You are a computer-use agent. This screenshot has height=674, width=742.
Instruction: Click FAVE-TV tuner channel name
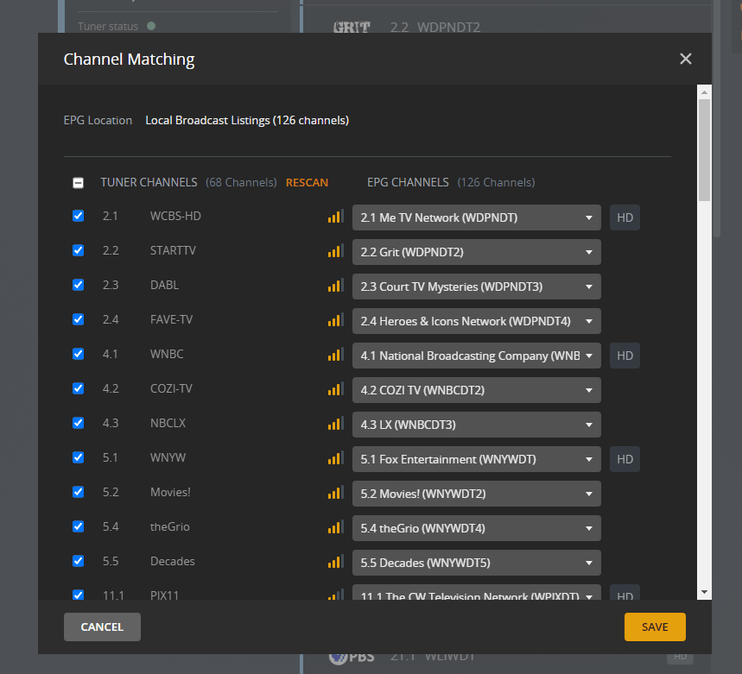pos(171,320)
